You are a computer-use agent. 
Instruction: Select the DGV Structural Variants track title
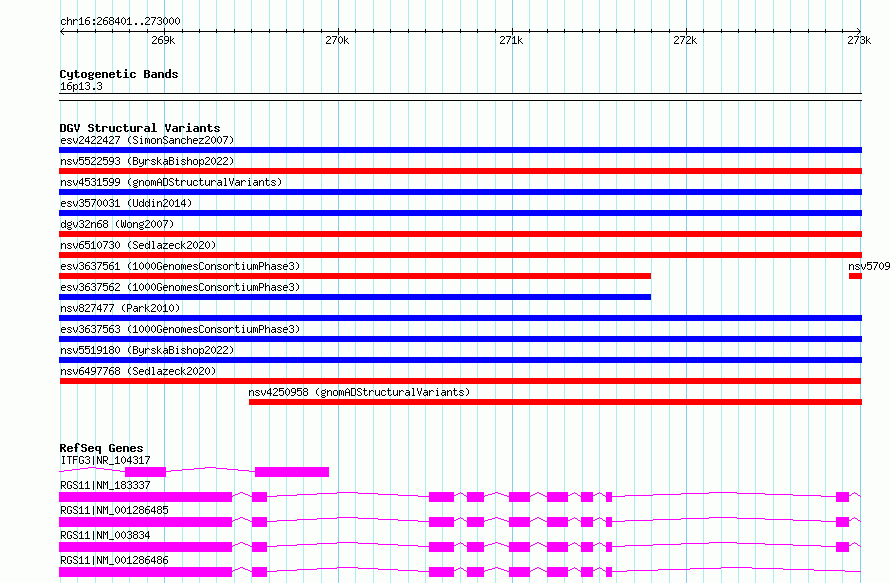[140, 128]
